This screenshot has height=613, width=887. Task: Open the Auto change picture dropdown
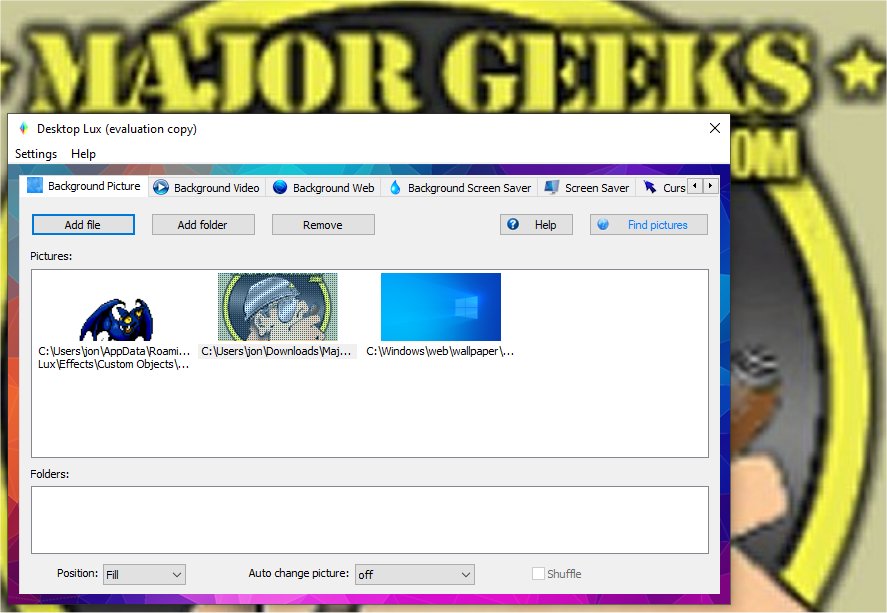click(414, 574)
